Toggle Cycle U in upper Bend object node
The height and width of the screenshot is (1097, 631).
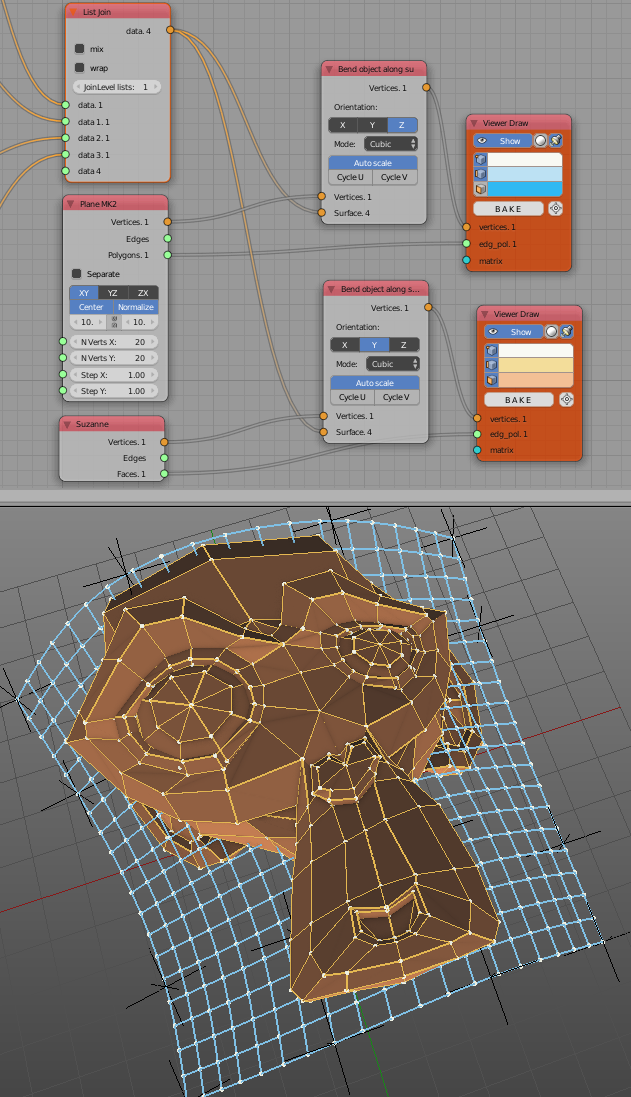[350, 177]
